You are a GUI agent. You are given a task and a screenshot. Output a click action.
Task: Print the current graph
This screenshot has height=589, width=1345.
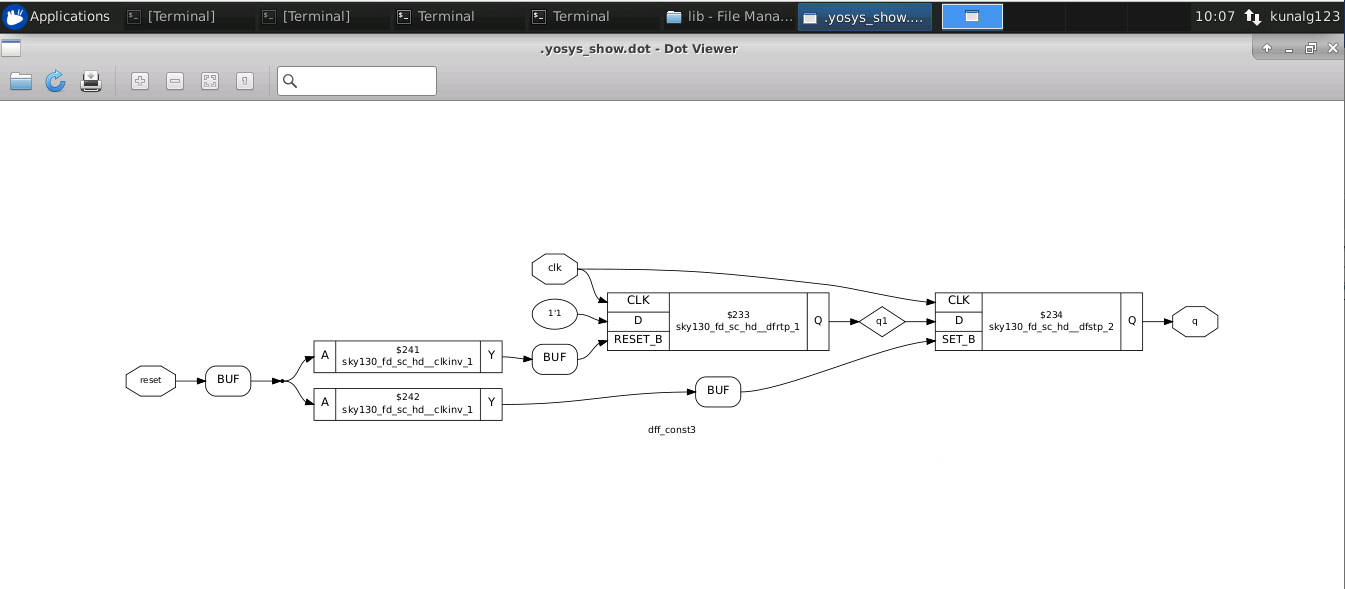(90, 81)
